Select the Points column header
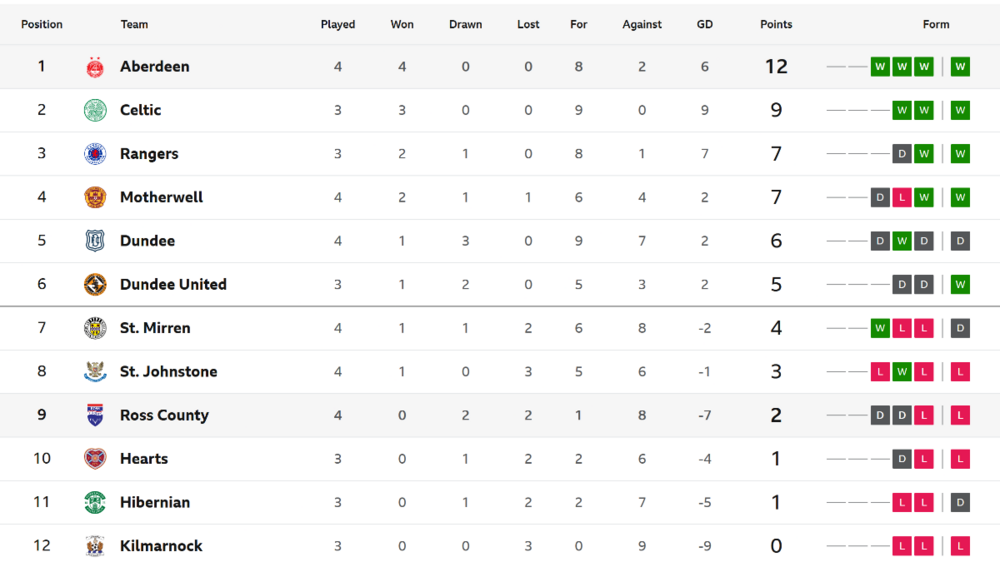1000x562 pixels. (x=775, y=24)
